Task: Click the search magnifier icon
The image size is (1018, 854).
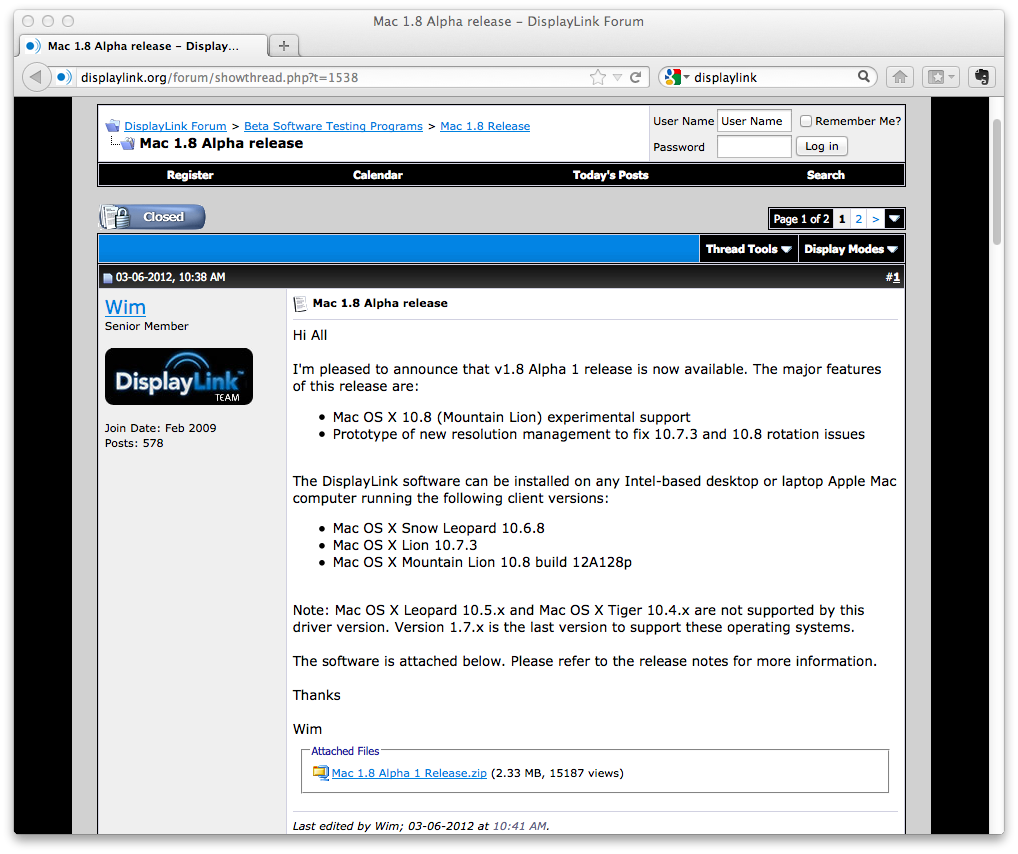Action: click(x=863, y=77)
